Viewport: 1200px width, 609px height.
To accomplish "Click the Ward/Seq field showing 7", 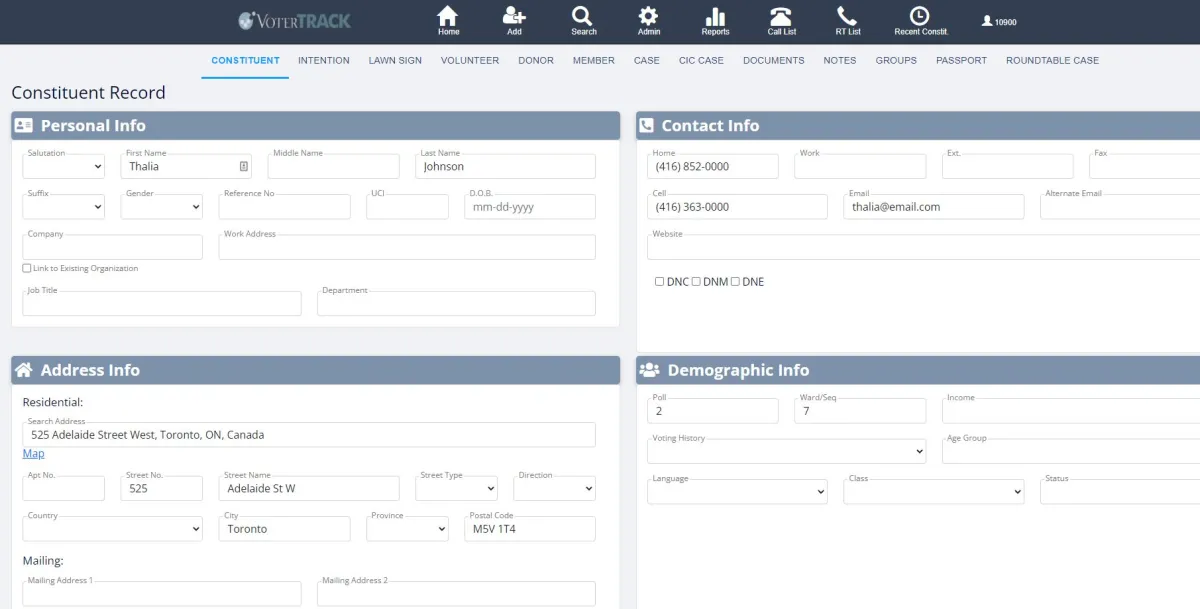I will 861,411.
